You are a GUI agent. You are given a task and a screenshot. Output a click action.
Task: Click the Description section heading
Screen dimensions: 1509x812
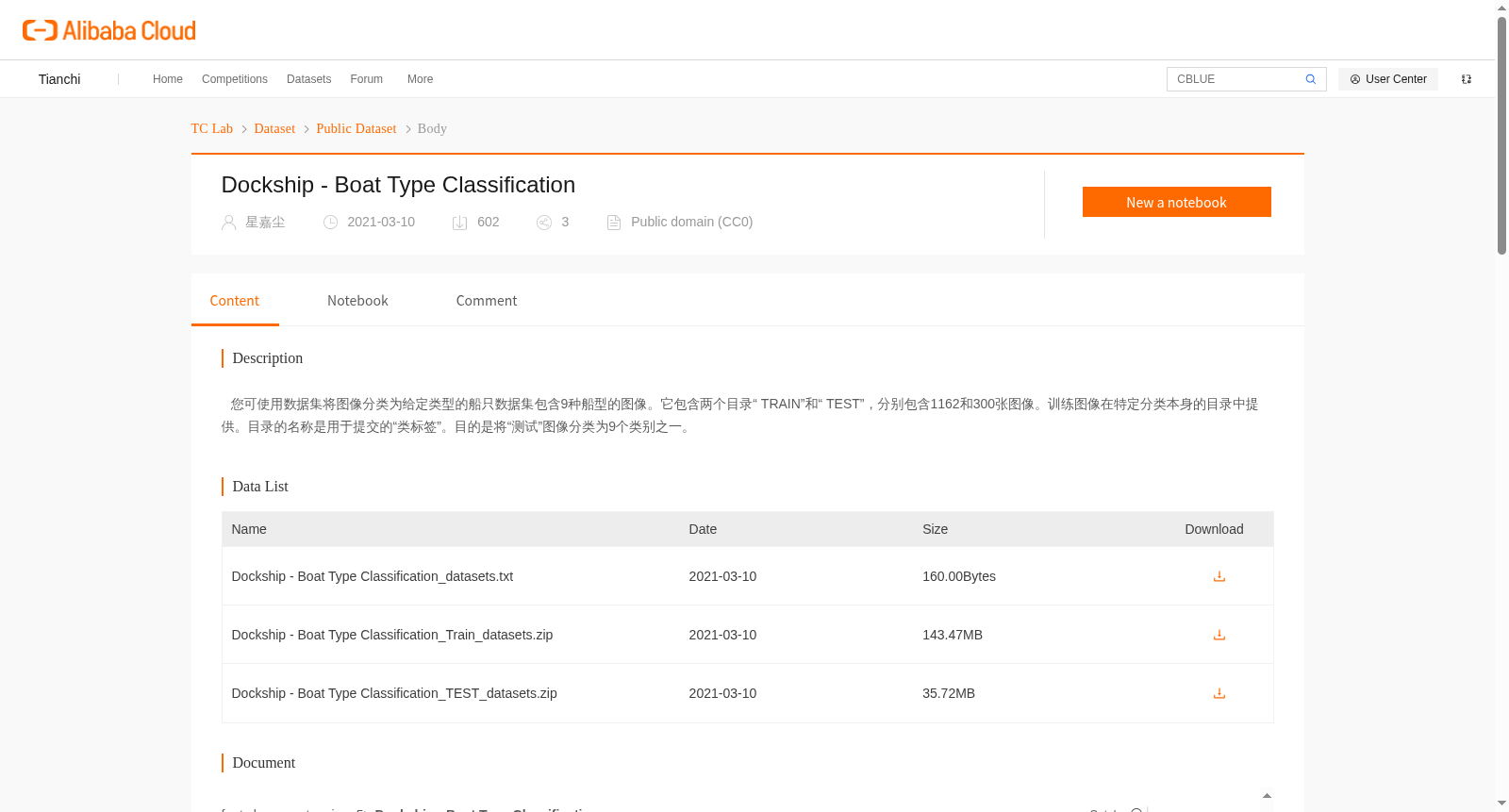(268, 358)
